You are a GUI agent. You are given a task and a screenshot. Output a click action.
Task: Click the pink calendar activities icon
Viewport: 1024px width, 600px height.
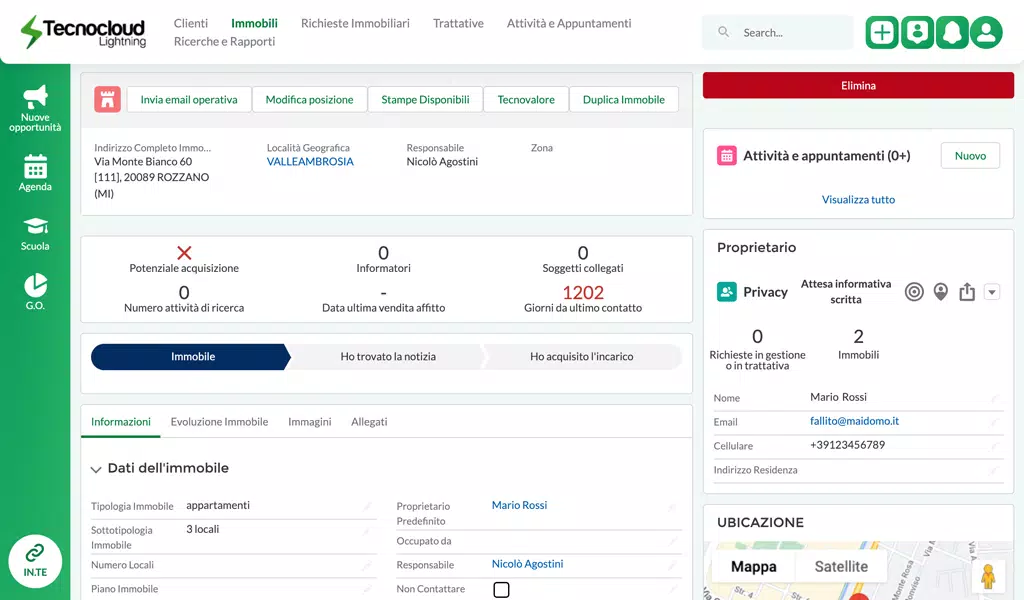[726, 155]
